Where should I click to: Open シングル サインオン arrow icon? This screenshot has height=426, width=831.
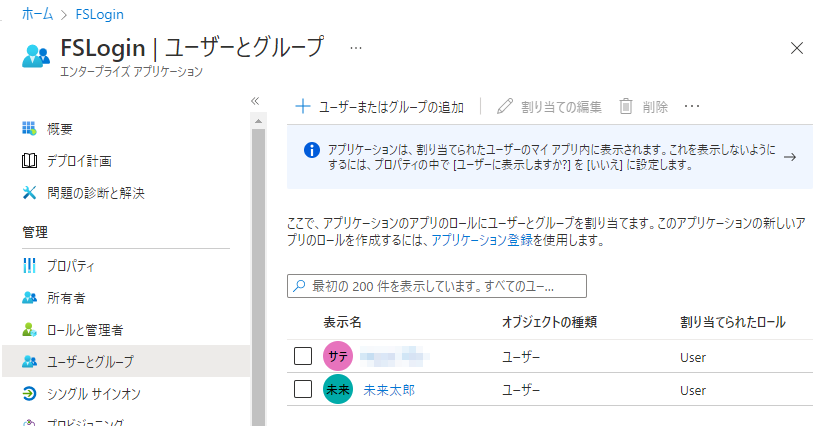29,394
